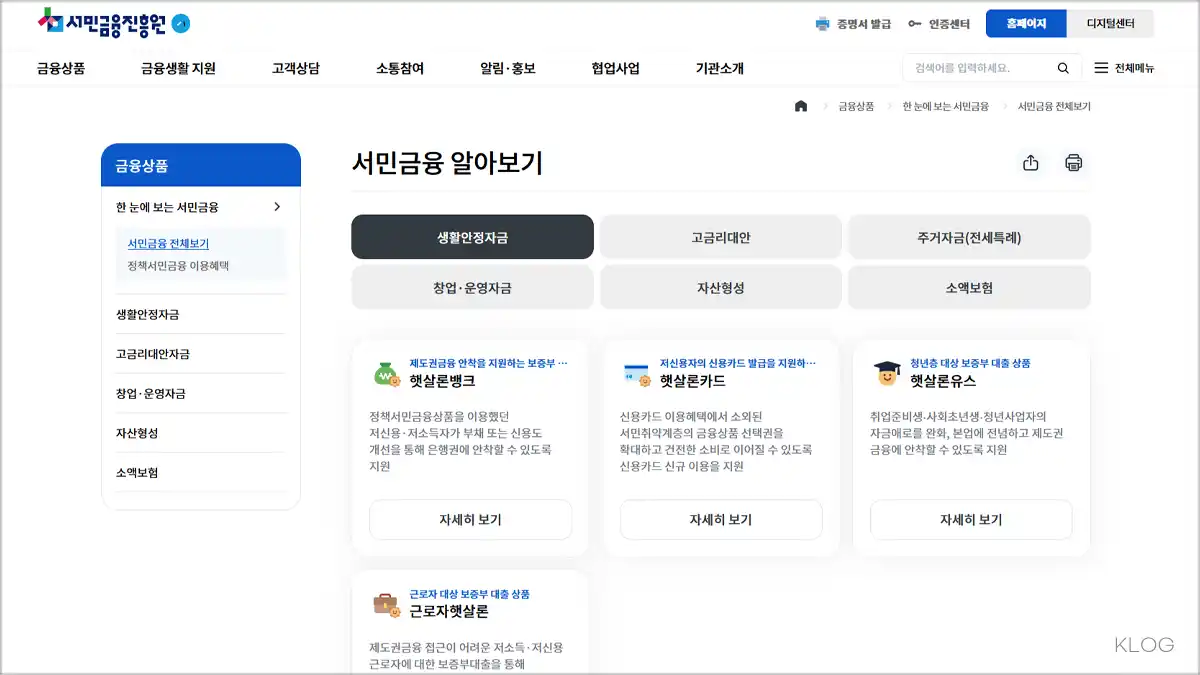Select the home icon in the breadcrumb
This screenshot has height=675, width=1200.
(x=800, y=106)
